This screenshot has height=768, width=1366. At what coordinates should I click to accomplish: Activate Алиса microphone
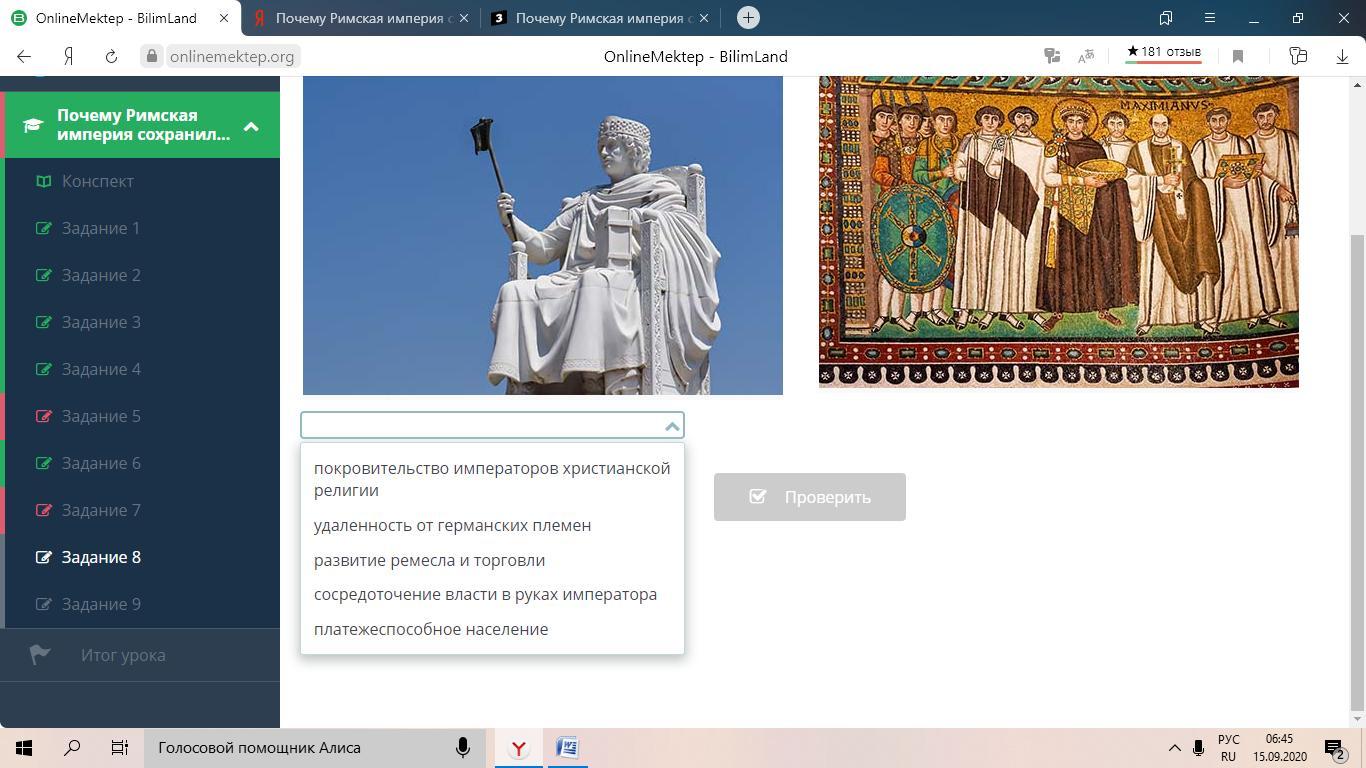point(463,748)
